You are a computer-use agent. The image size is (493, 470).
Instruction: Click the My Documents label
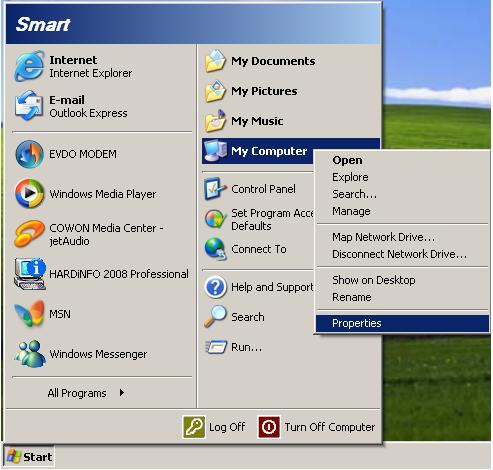(x=273, y=61)
